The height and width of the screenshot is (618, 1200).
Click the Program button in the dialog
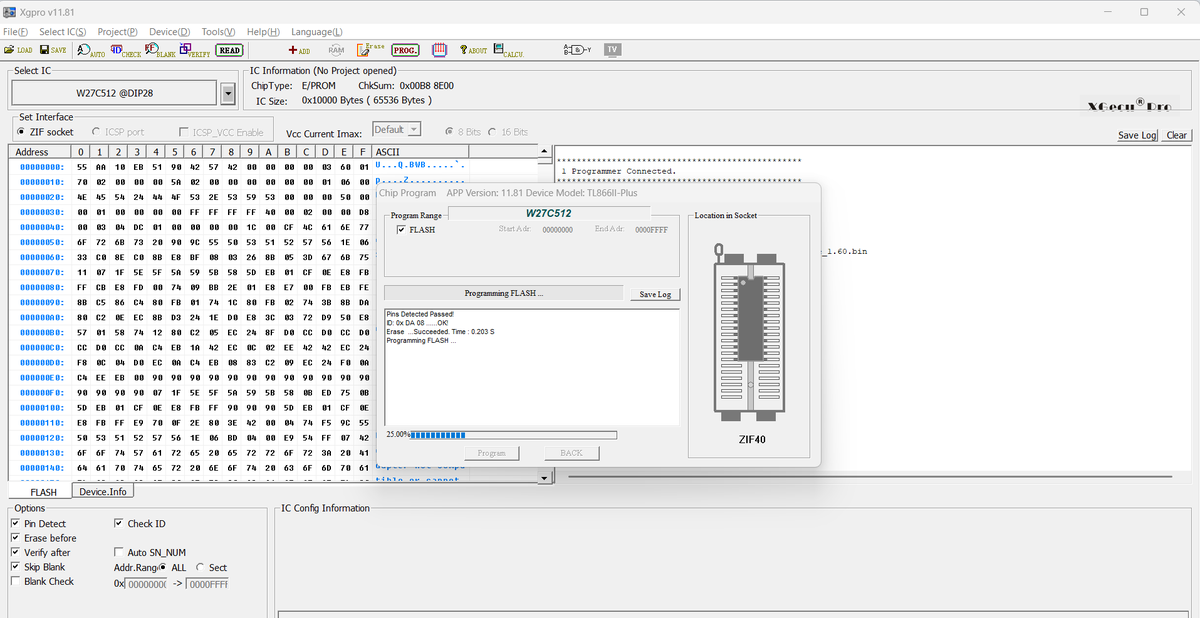(491, 453)
